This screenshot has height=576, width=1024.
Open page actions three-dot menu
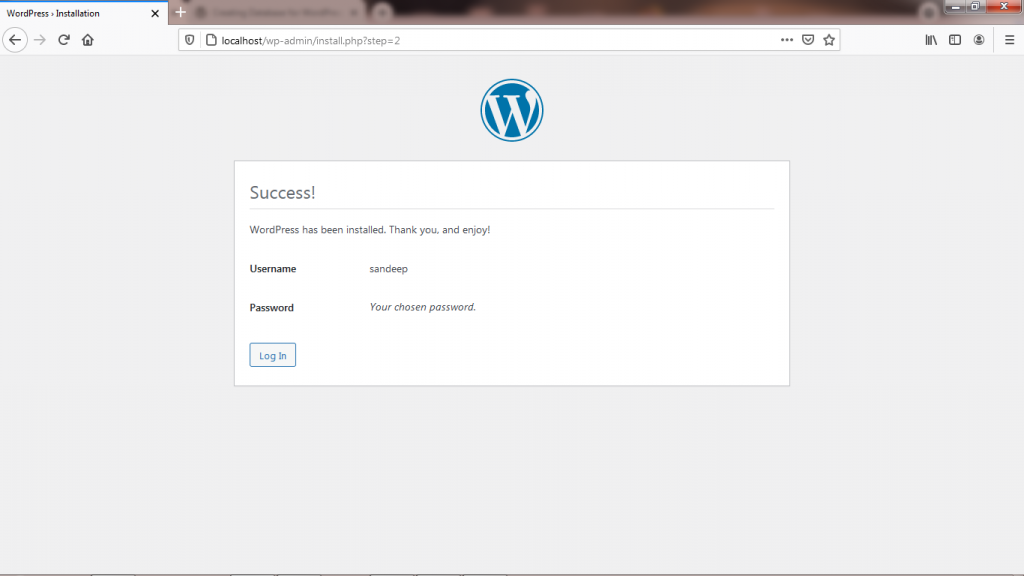pyautogui.click(x=788, y=40)
